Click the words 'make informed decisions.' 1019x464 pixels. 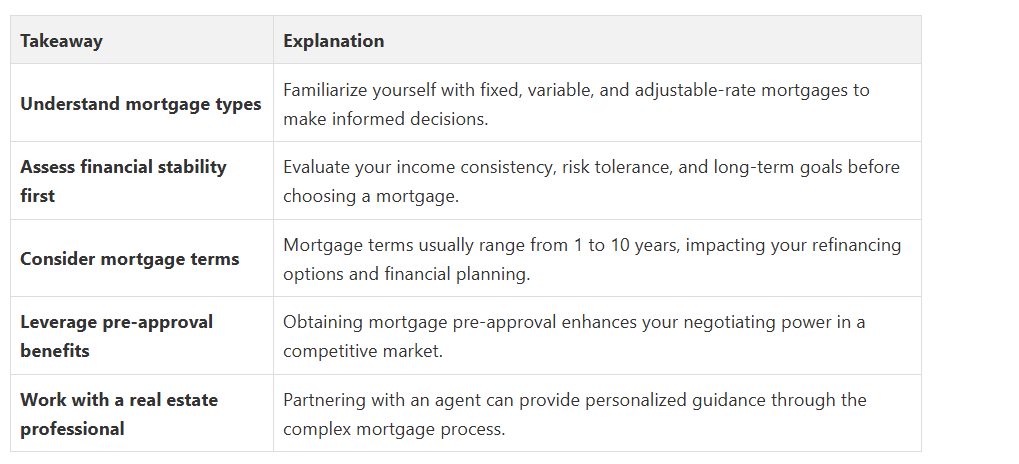[385, 119]
